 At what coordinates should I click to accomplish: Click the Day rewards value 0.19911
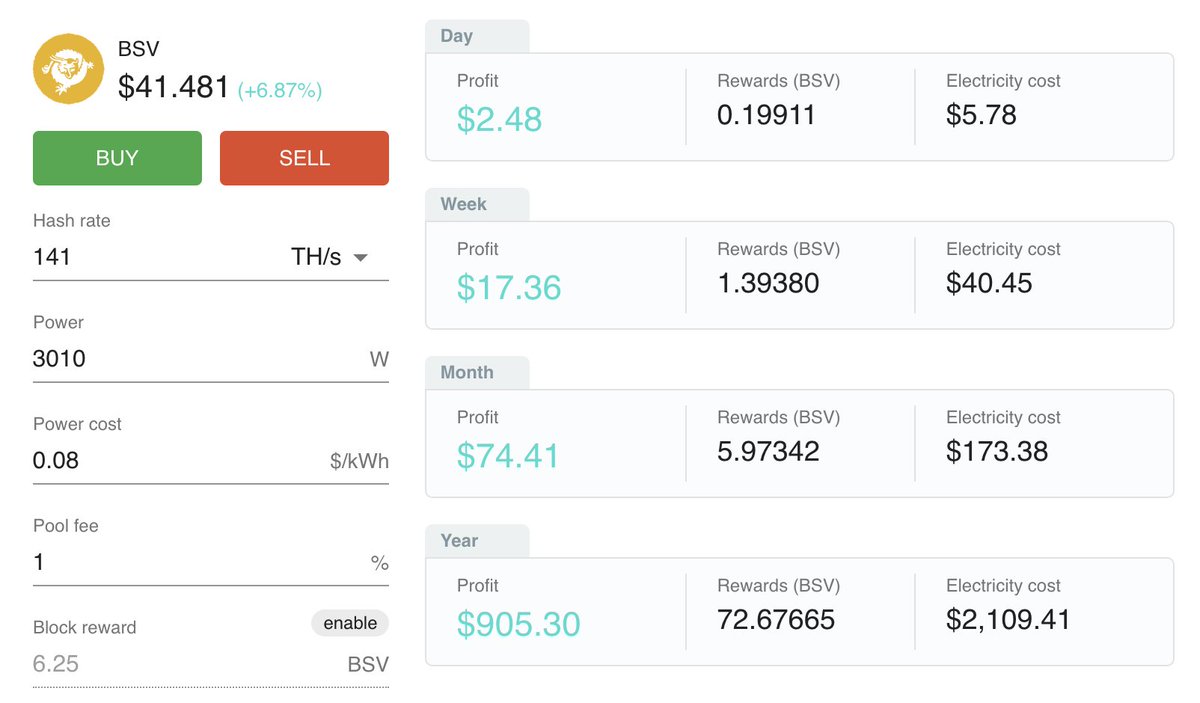pos(766,115)
